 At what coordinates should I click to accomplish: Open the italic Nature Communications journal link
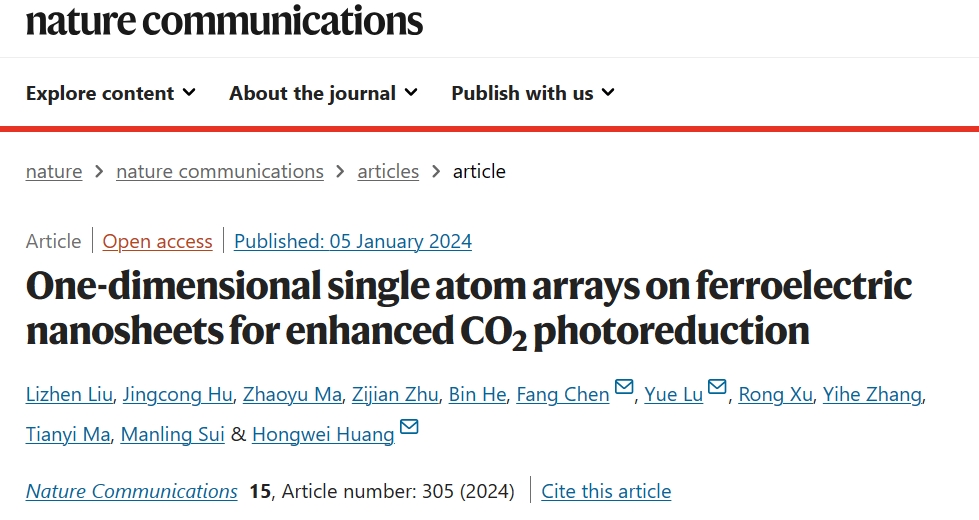132,491
